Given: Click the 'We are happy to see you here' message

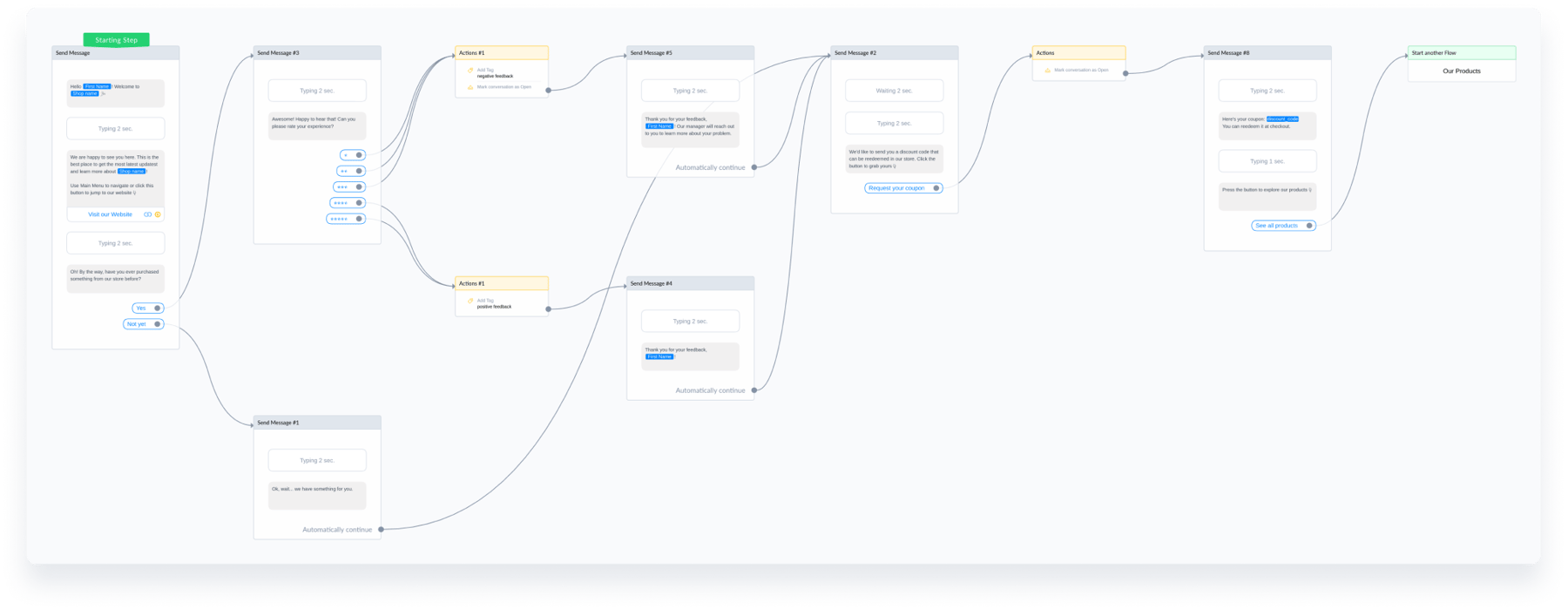Looking at the screenshot, I should [x=115, y=179].
